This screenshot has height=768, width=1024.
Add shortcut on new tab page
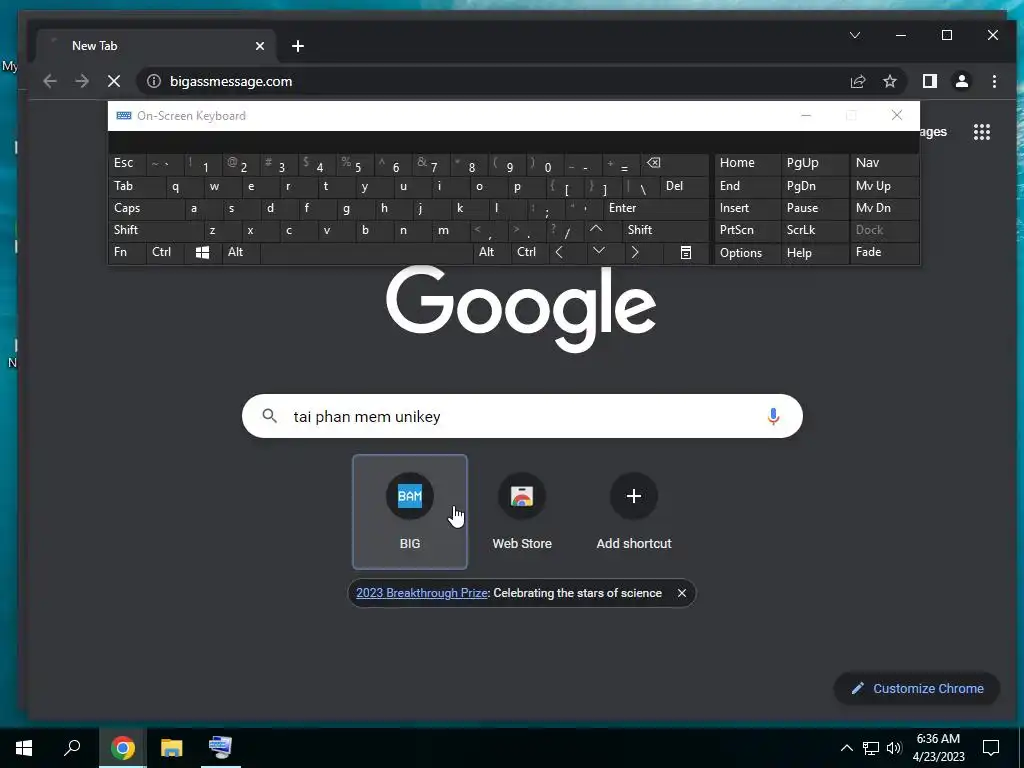coord(633,512)
